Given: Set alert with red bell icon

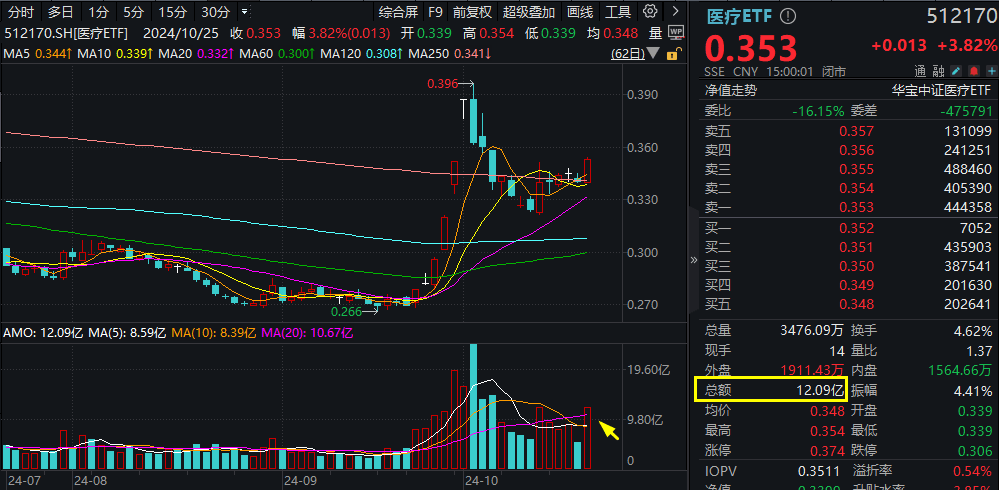Looking at the screenshot, I should (974, 71).
